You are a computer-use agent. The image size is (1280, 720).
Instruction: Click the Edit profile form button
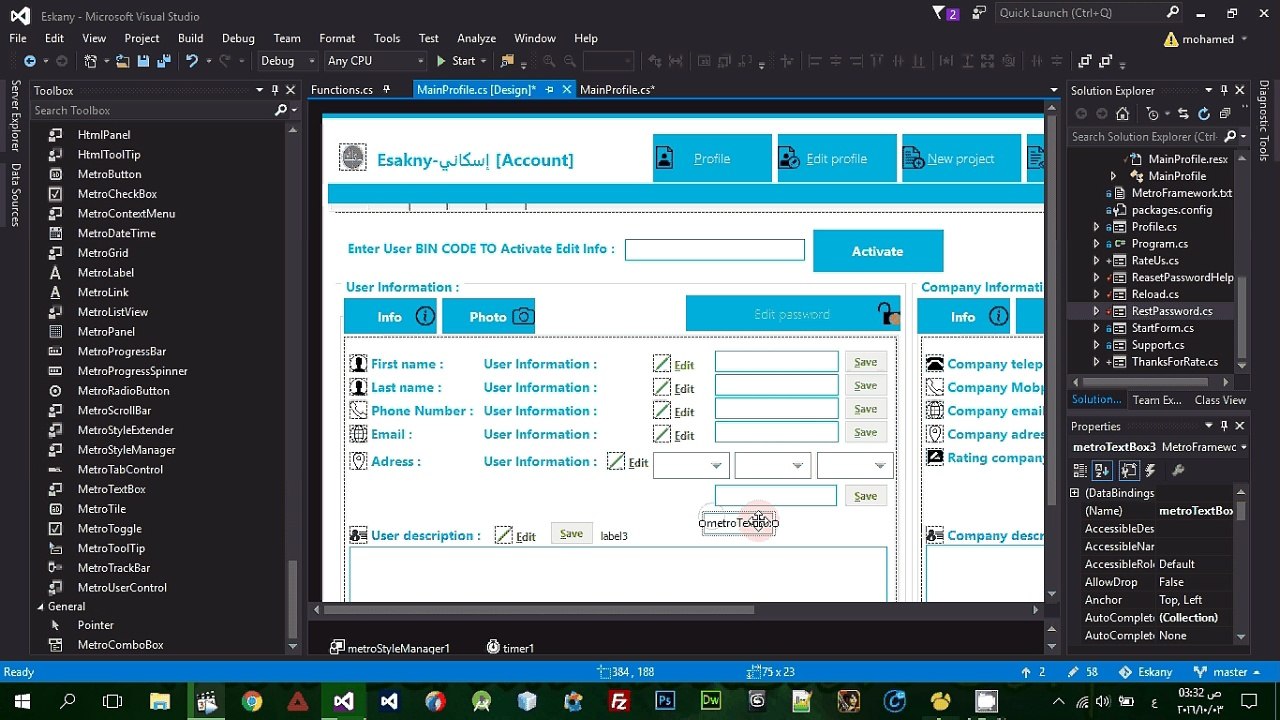pyautogui.click(x=837, y=158)
